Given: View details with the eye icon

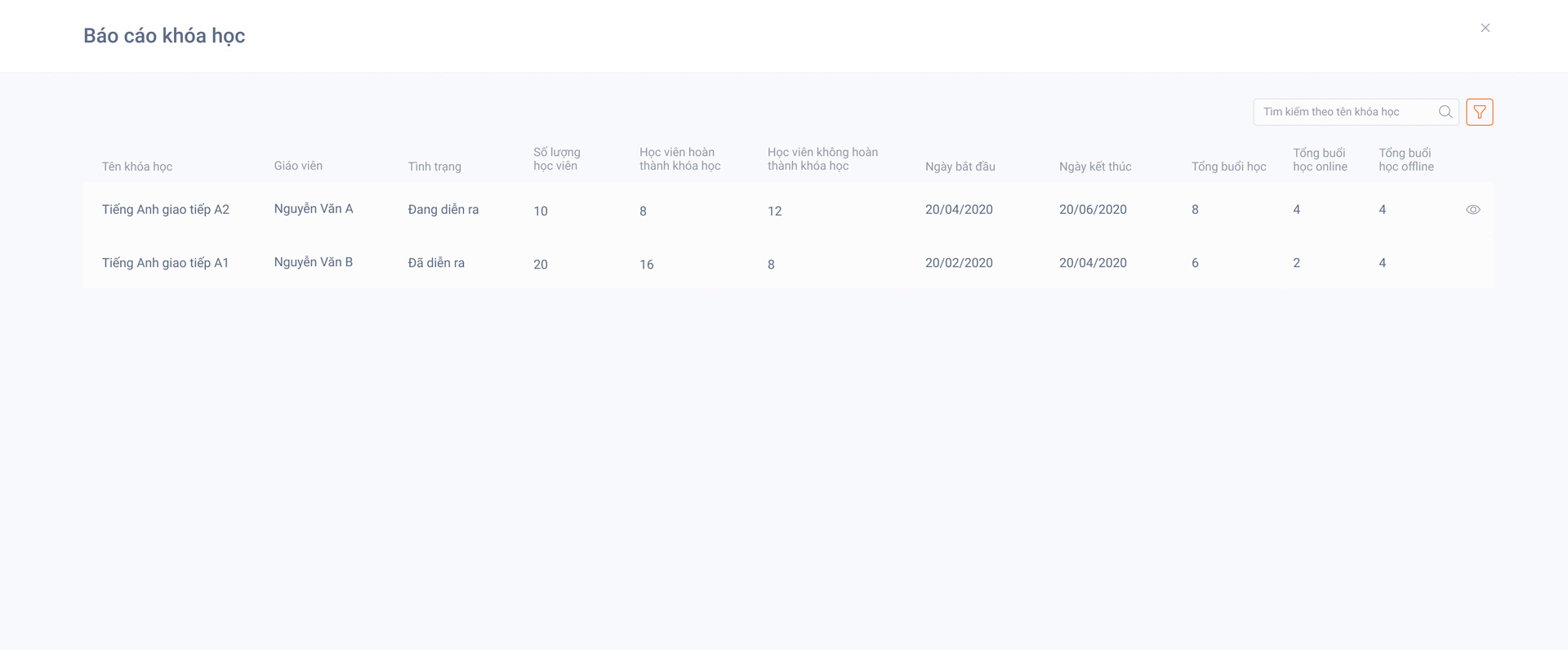Looking at the screenshot, I should (1472, 210).
